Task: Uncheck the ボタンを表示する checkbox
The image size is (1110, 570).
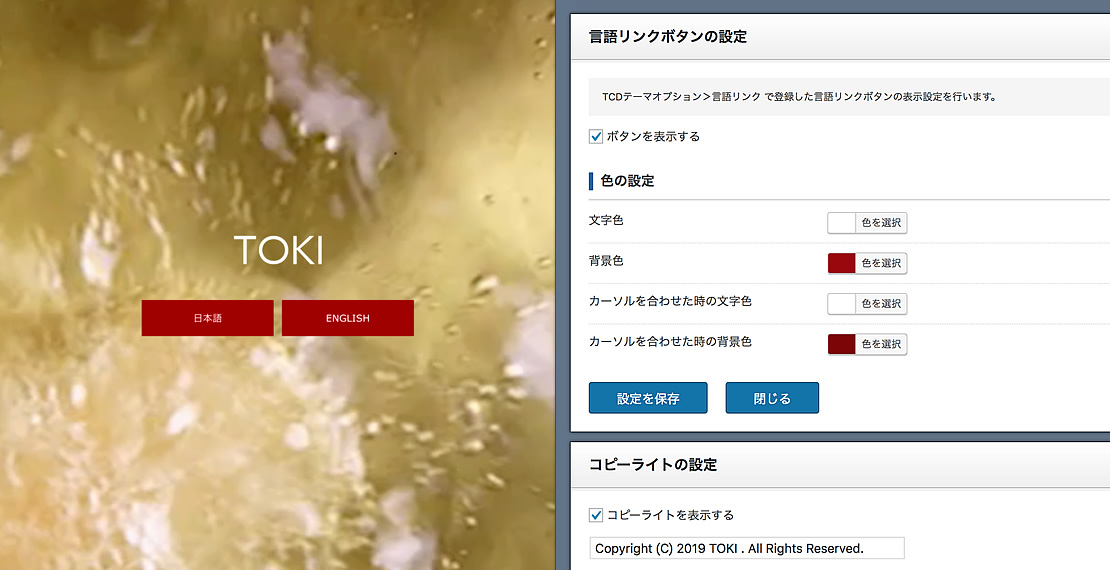Action: click(596, 137)
